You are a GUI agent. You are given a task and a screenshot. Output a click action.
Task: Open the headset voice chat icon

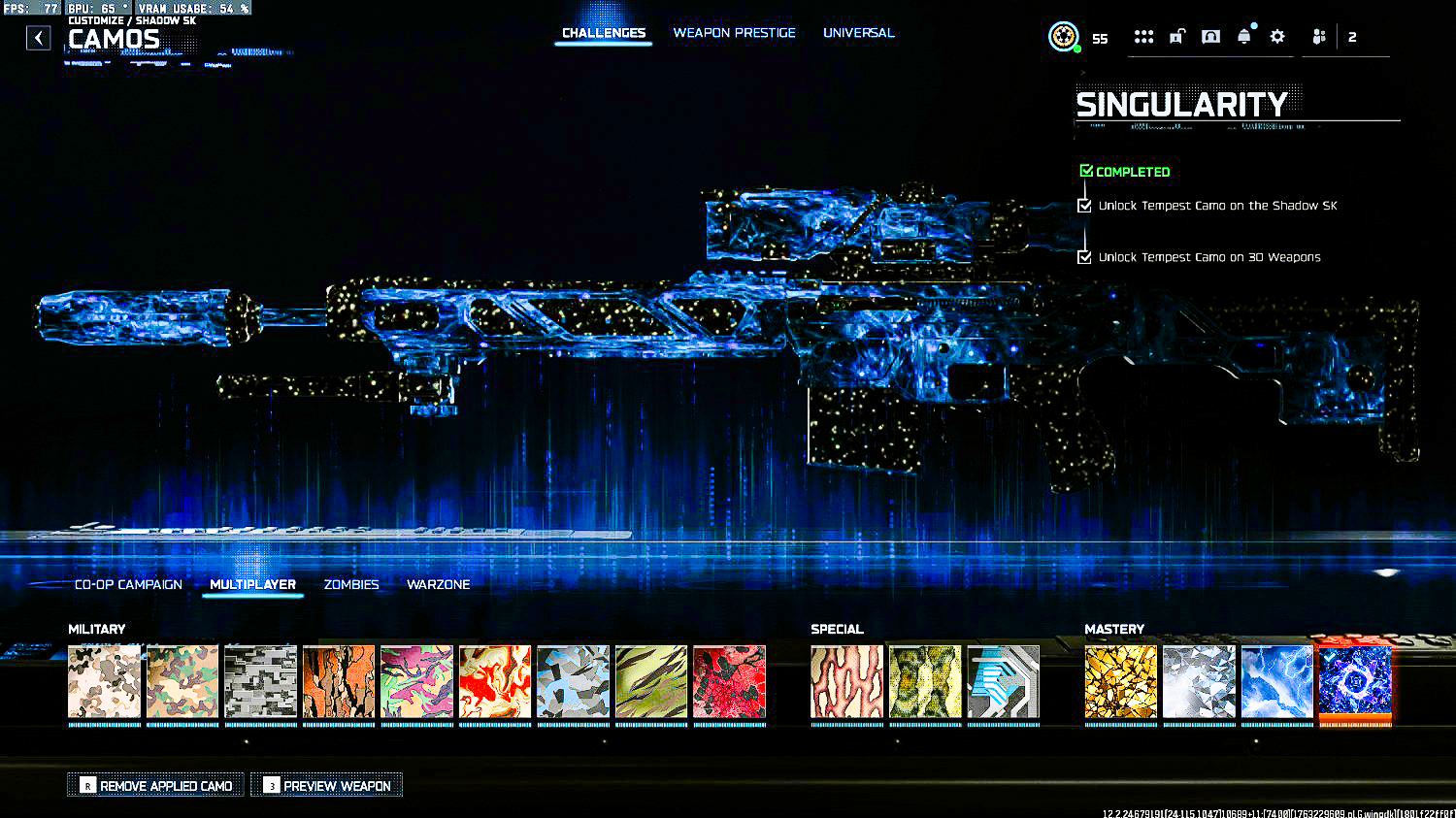click(x=1211, y=37)
